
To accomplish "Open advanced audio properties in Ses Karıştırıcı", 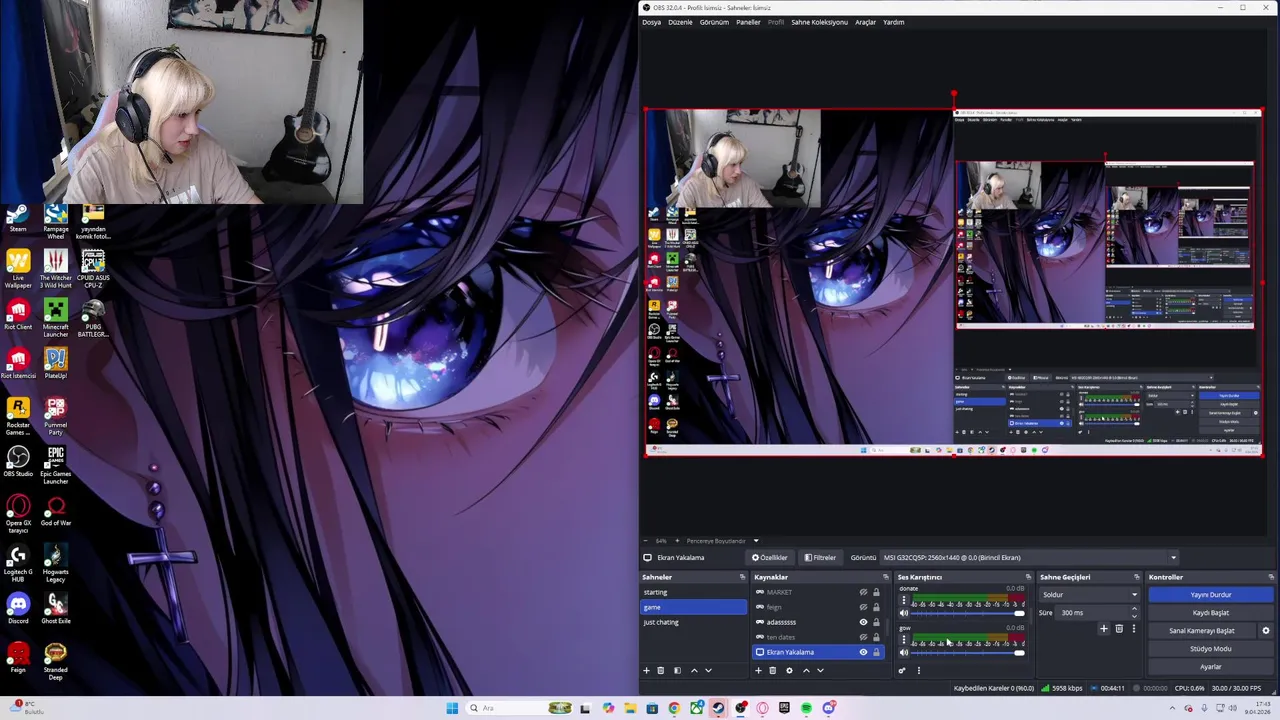I will tap(902, 670).
